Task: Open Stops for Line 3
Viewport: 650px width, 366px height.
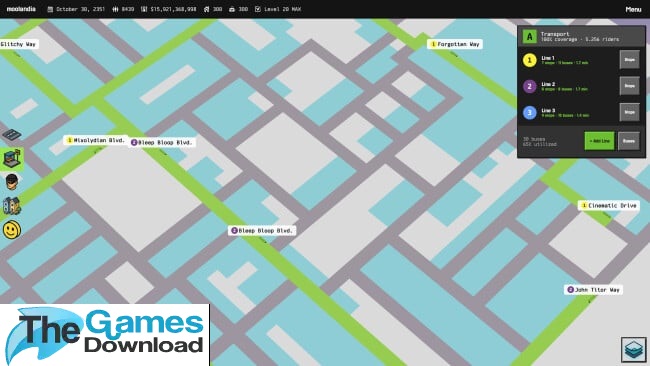Action: (630, 112)
